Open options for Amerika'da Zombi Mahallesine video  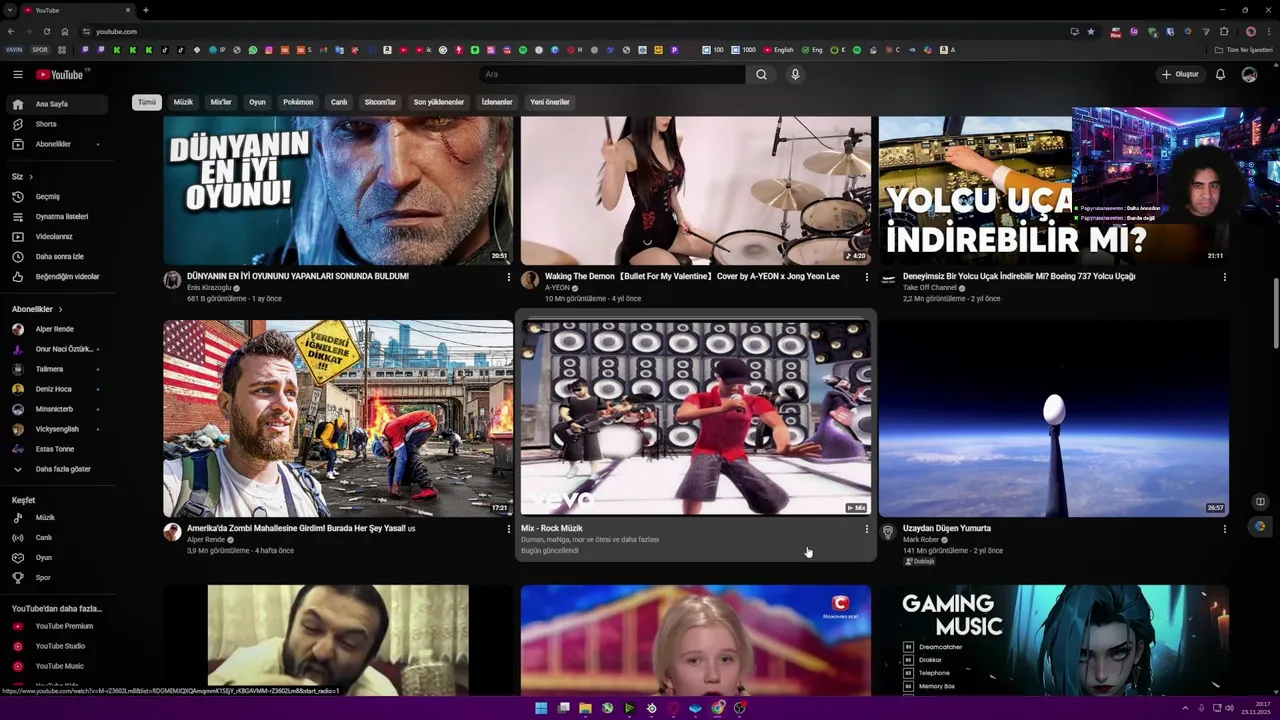(x=508, y=529)
